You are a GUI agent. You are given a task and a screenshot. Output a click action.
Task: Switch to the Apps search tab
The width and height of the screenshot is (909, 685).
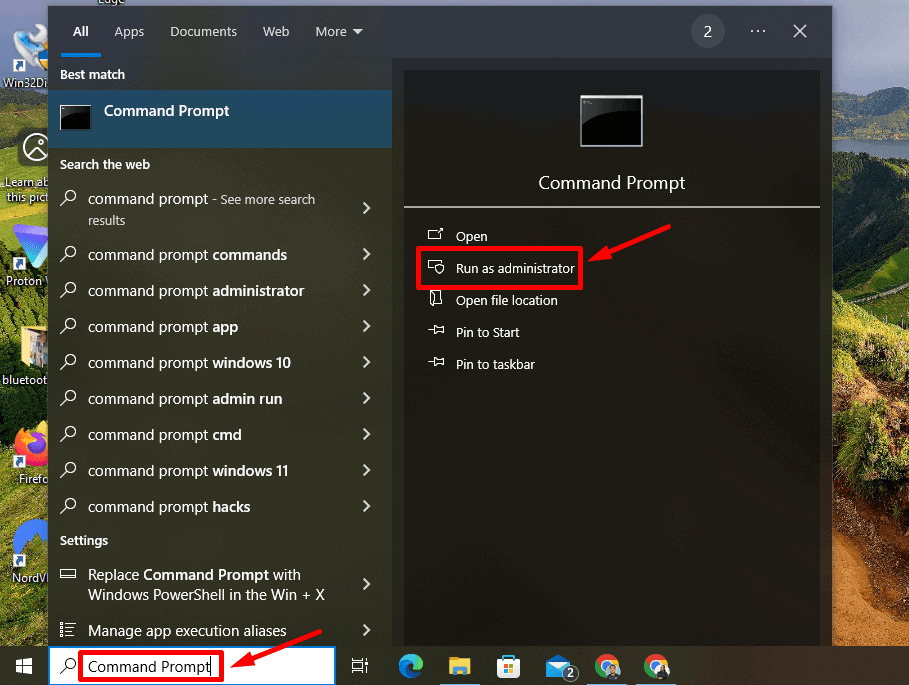click(x=129, y=31)
